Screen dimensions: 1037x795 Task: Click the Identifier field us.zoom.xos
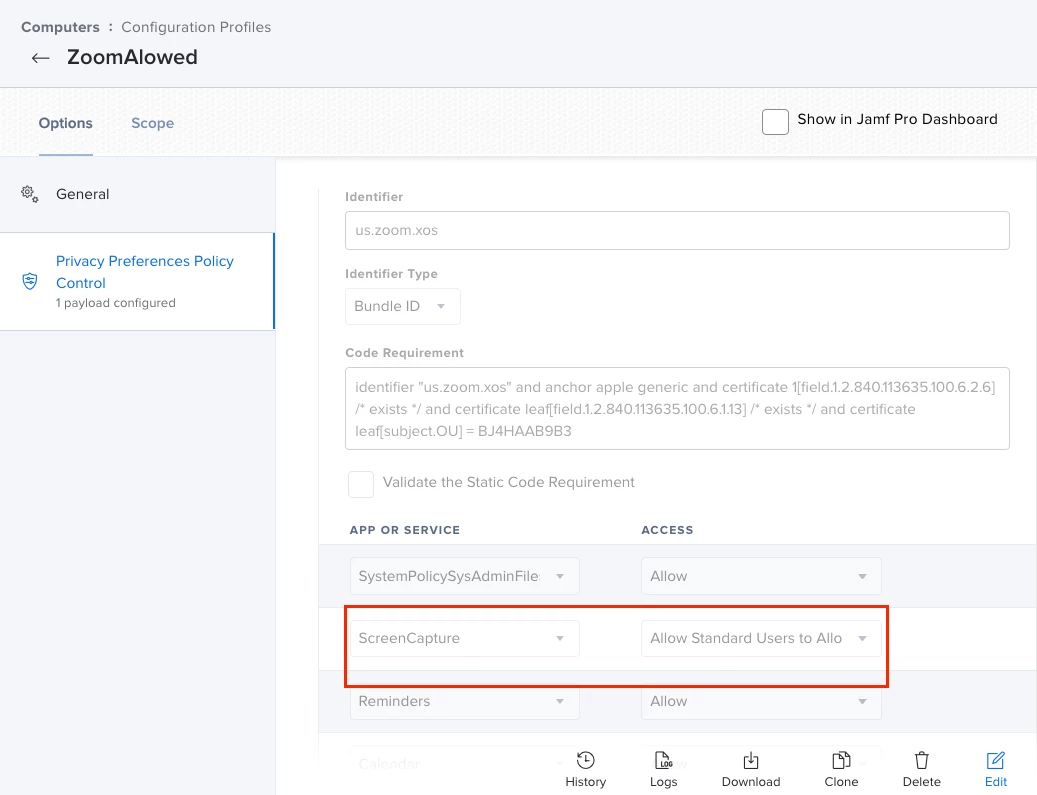(677, 230)
